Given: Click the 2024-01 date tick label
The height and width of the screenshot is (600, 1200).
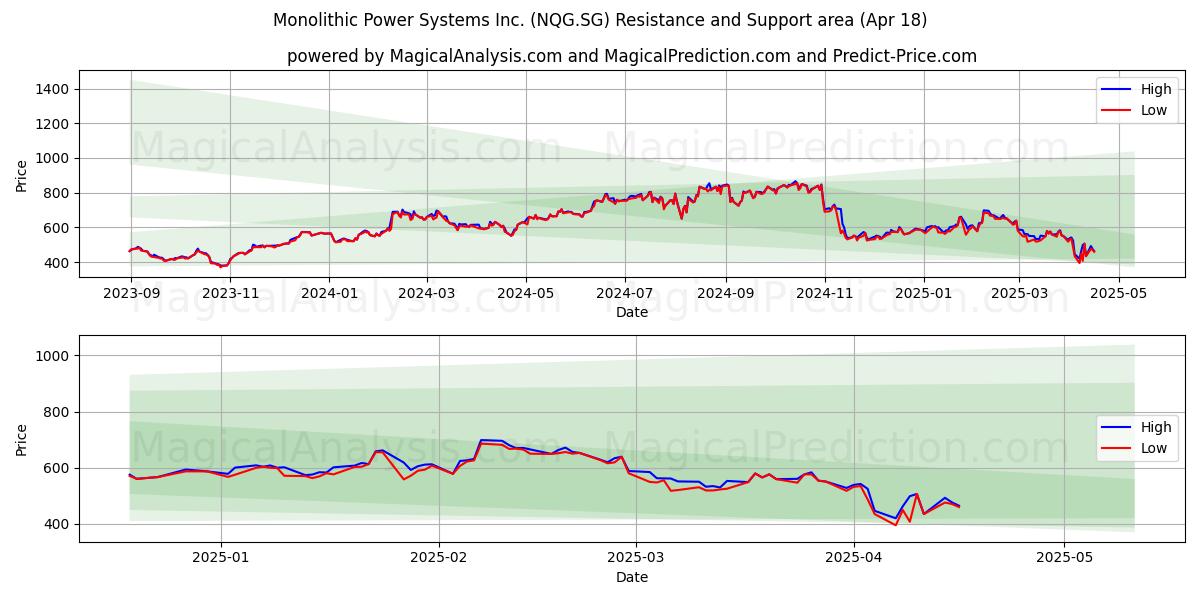Looking at the screenshot, I should click(x=329, y=293).
